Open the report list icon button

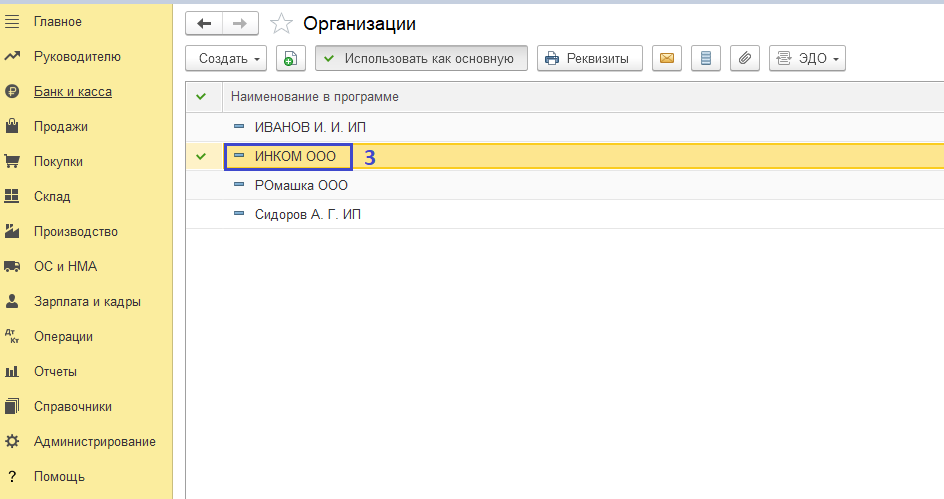click(x=705, y=58)
